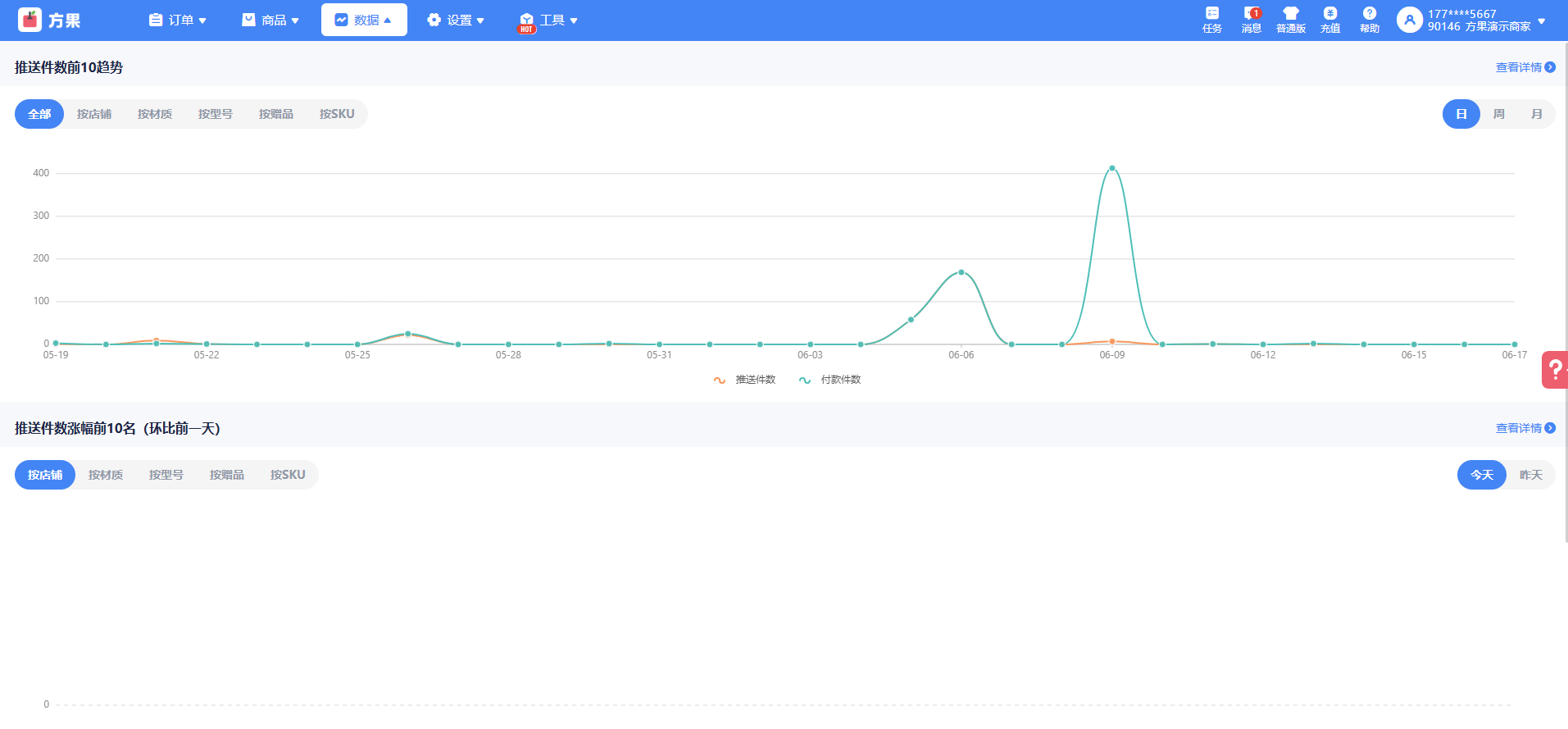Viewport: 1568px width, 729px height.
Task: Click the 06-09 peak data point
Action: (1112, 168)
